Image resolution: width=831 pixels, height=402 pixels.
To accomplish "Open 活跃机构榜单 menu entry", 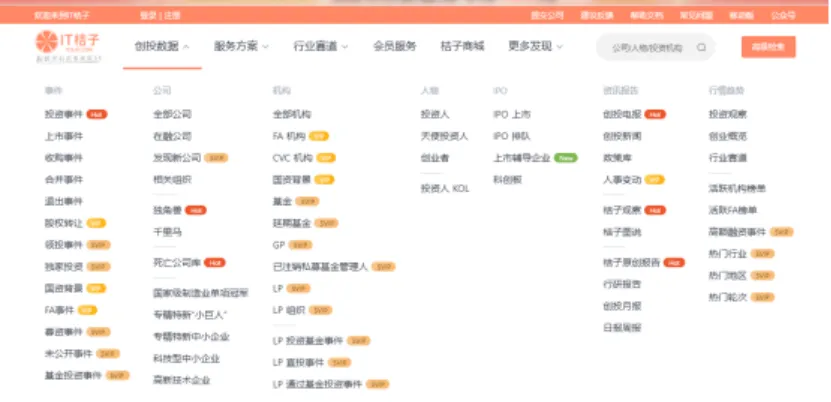I will [x=737, y=189].
